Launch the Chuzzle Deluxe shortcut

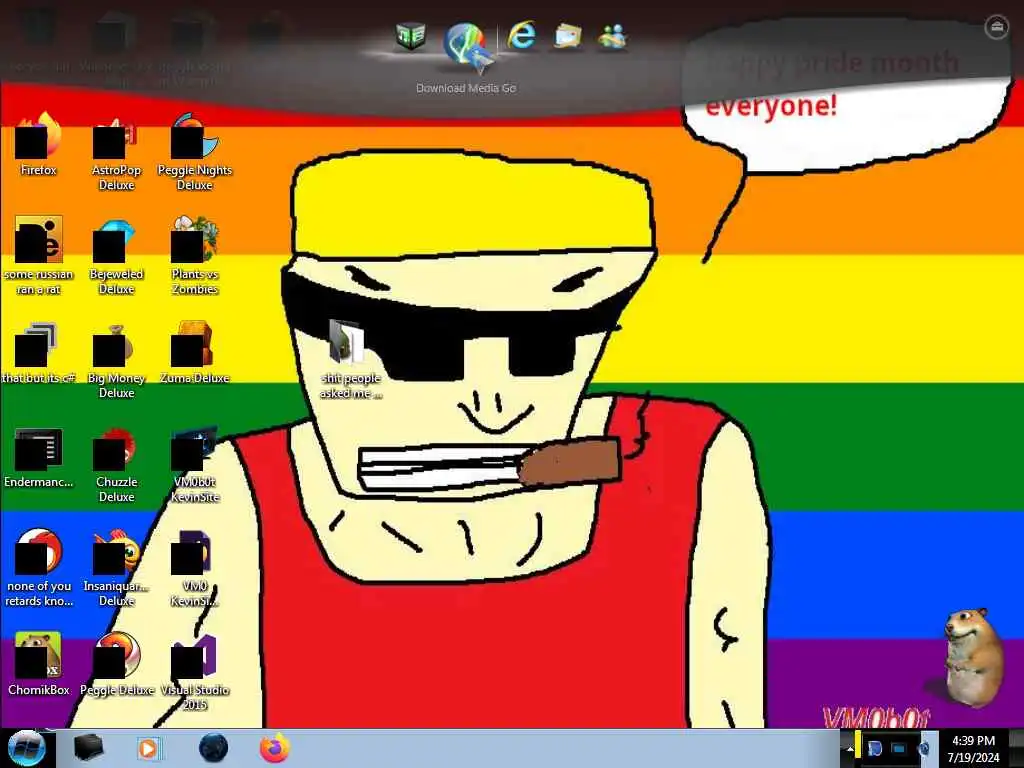[x=116, y=464]
